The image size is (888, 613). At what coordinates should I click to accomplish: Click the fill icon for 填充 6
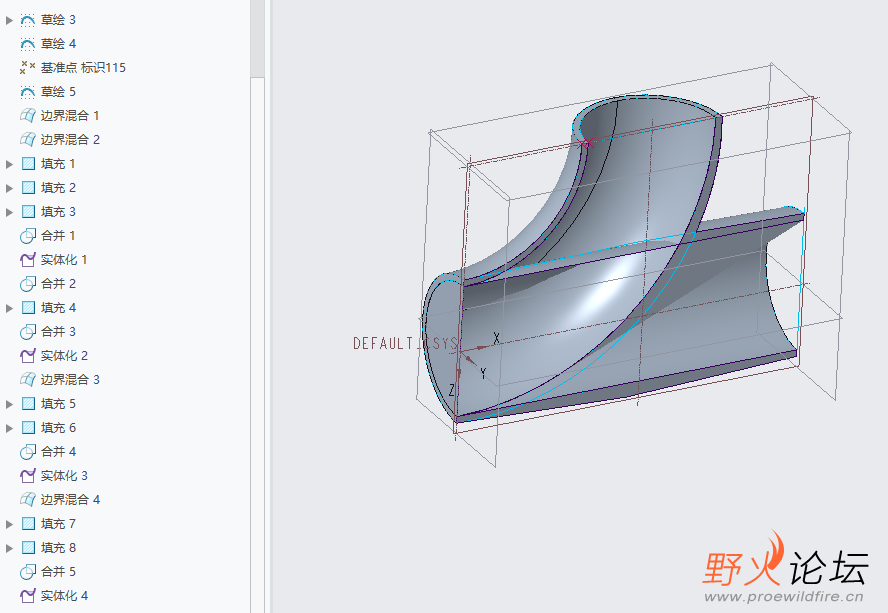pos(28,428)
